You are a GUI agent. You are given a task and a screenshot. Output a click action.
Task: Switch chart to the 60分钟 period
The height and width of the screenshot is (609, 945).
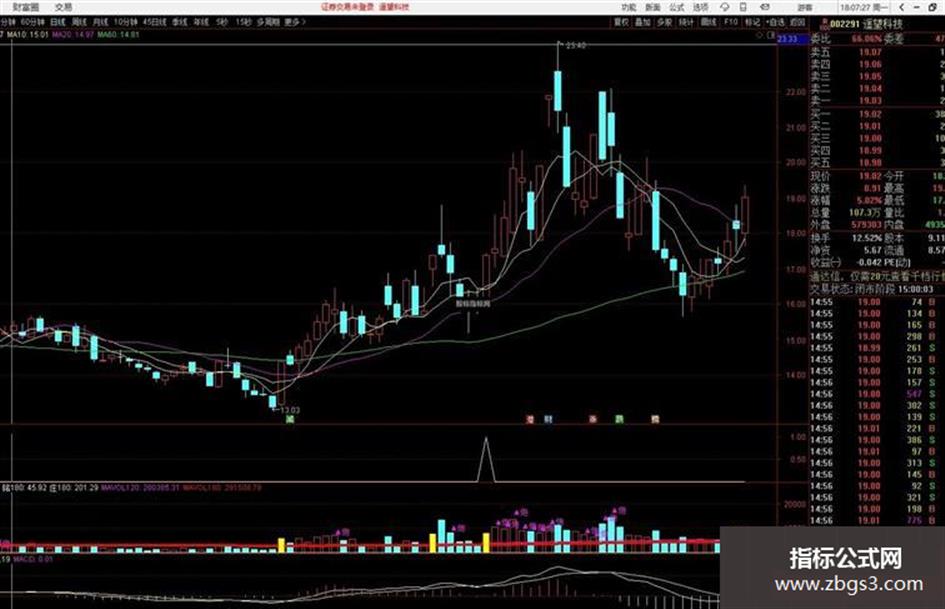[x=33, y=22]
